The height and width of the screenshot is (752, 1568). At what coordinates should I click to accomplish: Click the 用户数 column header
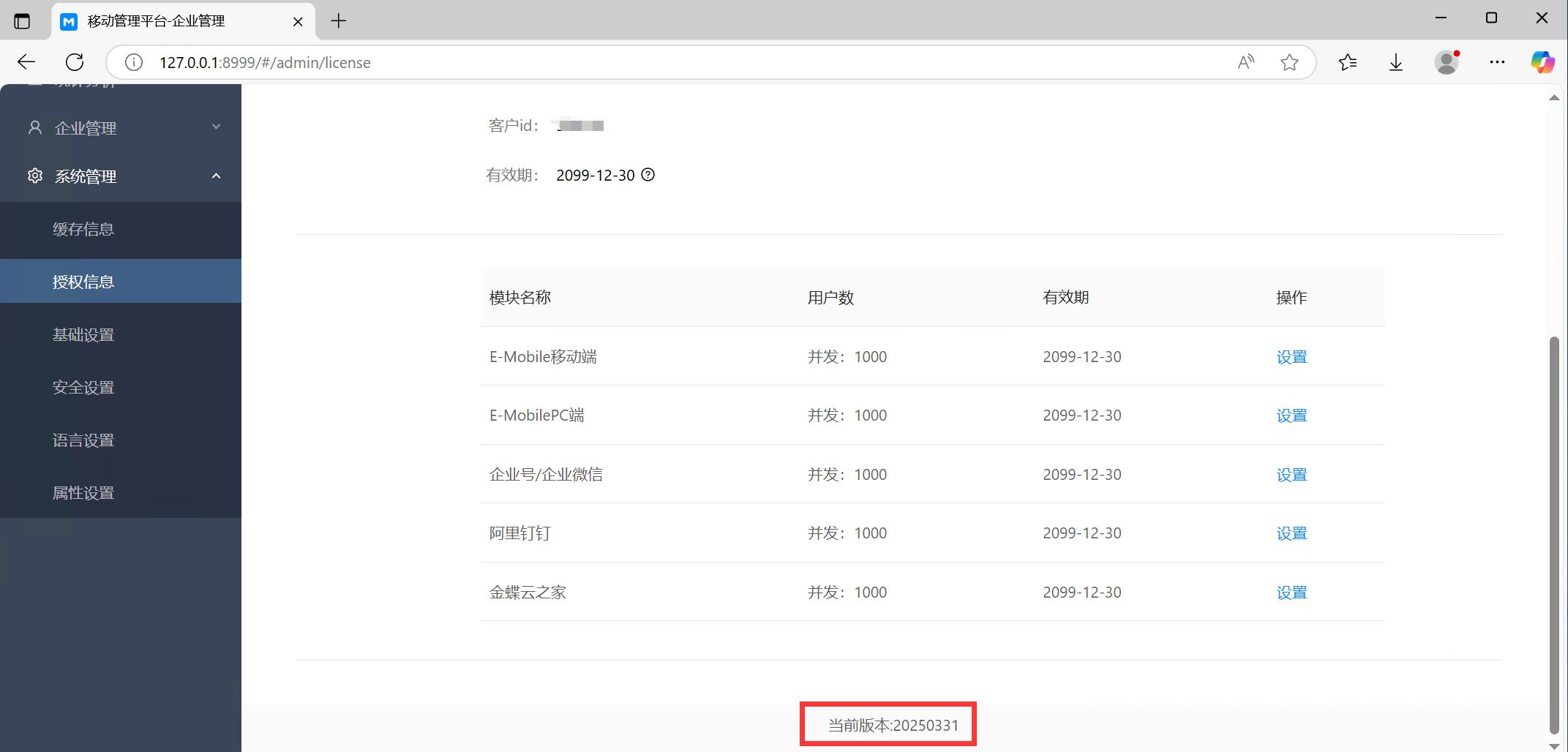[x=830, y=298]
